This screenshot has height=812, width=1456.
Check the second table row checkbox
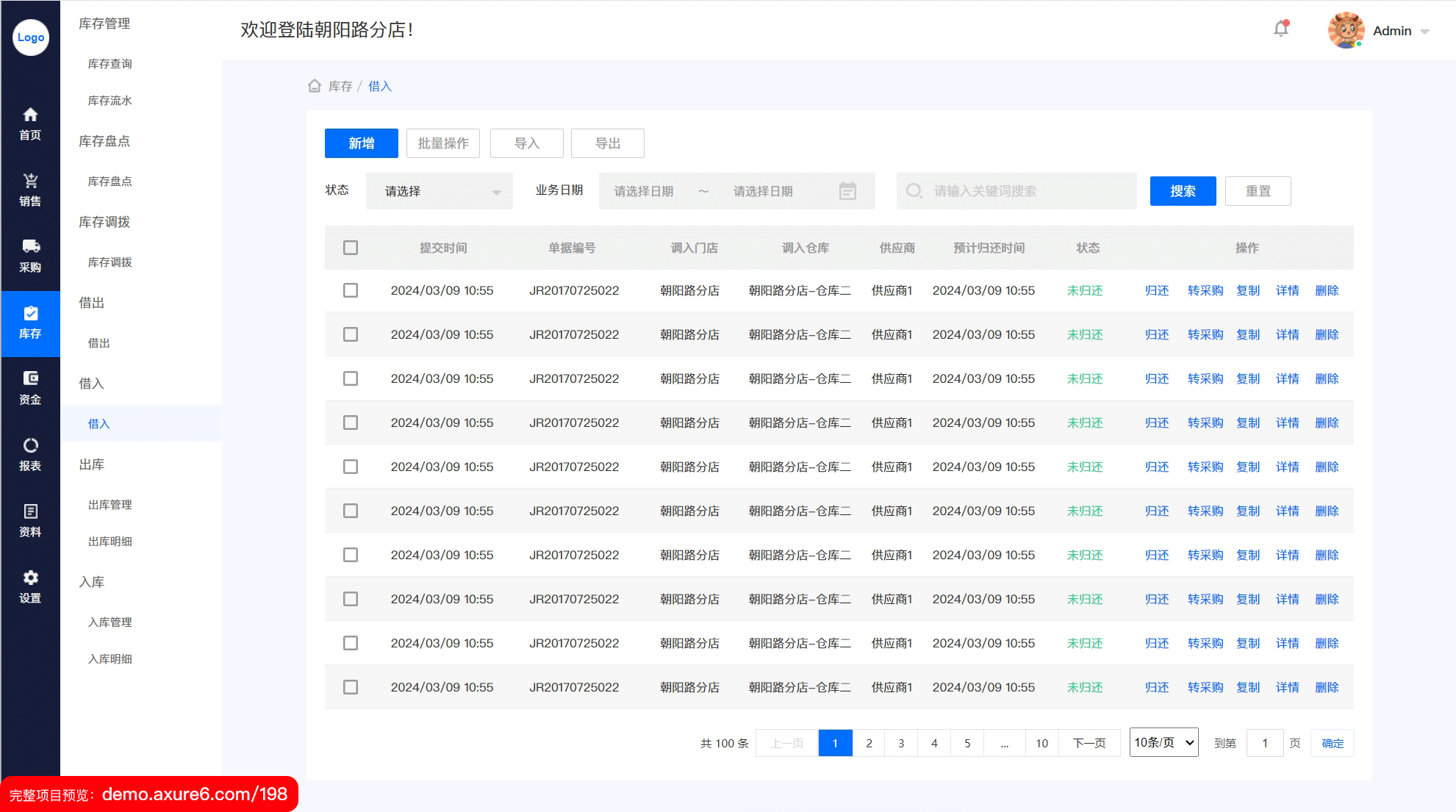tap(351, 334)
